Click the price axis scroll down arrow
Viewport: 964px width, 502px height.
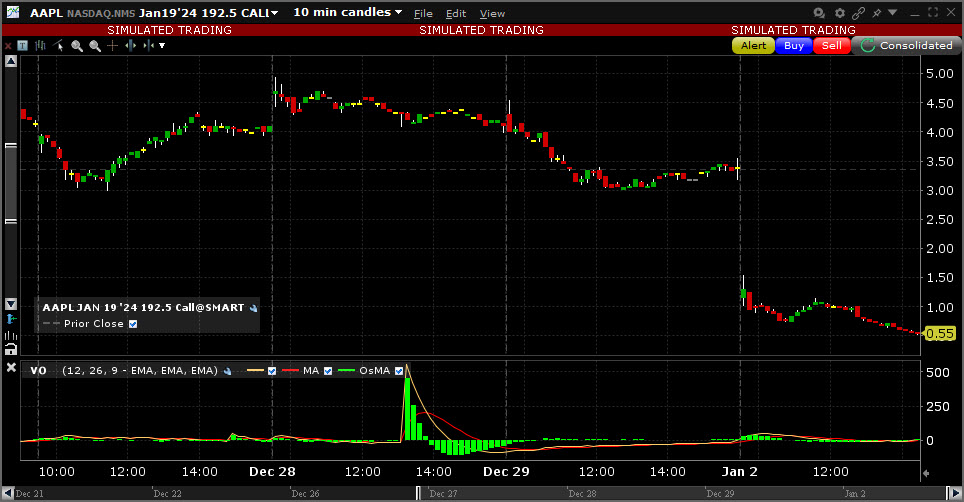point(10,304)
